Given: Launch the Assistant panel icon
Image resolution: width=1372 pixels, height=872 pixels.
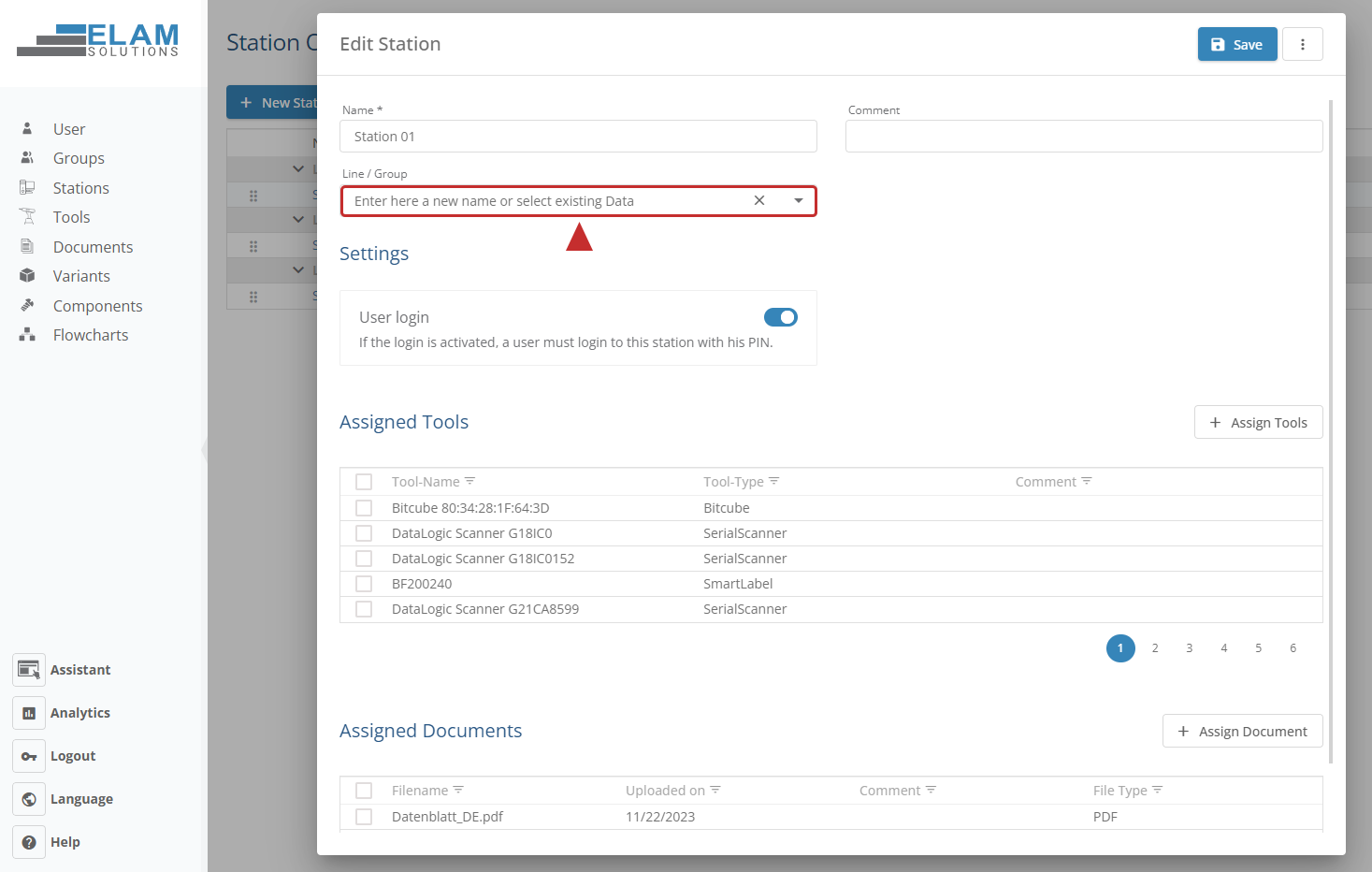Looking at the screenshot, I should (29, 669).
